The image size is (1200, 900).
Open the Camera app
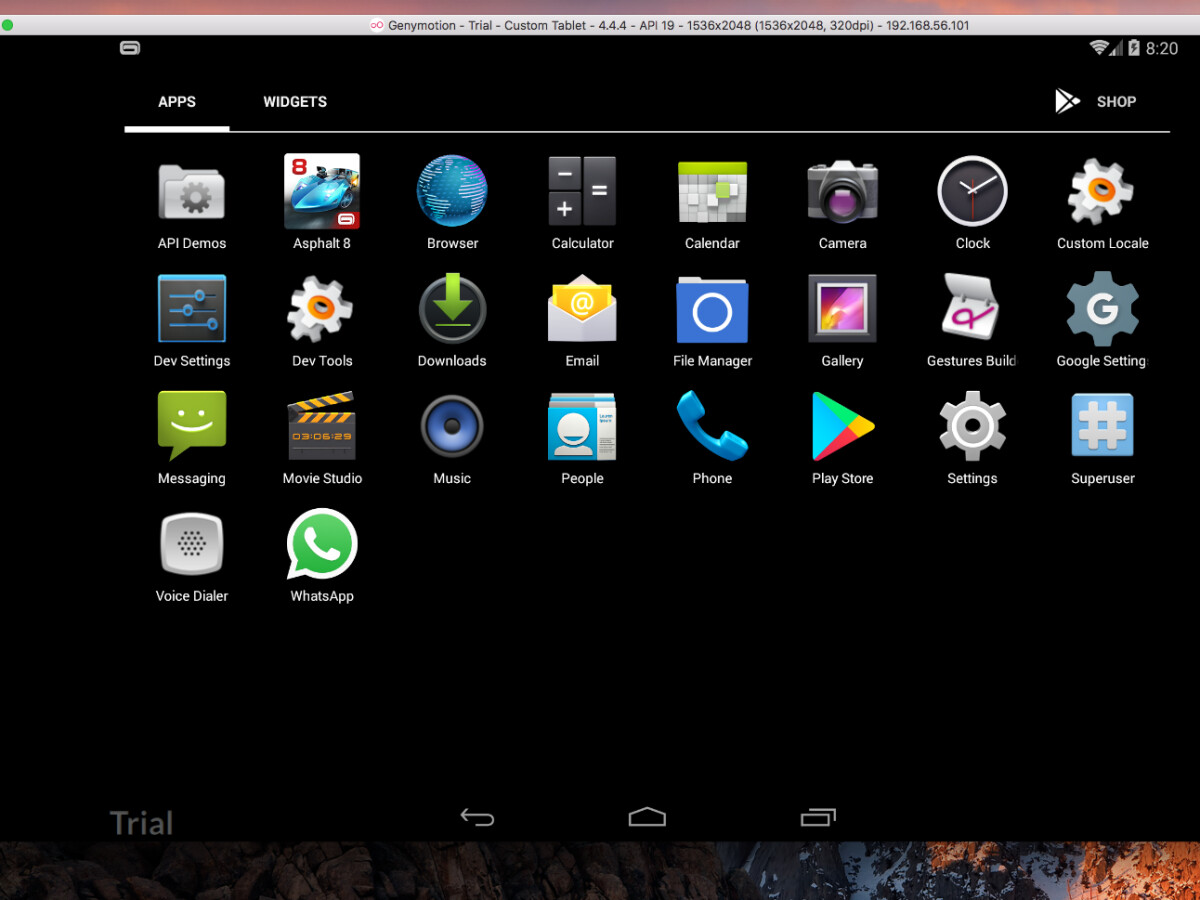click(842, 191)
